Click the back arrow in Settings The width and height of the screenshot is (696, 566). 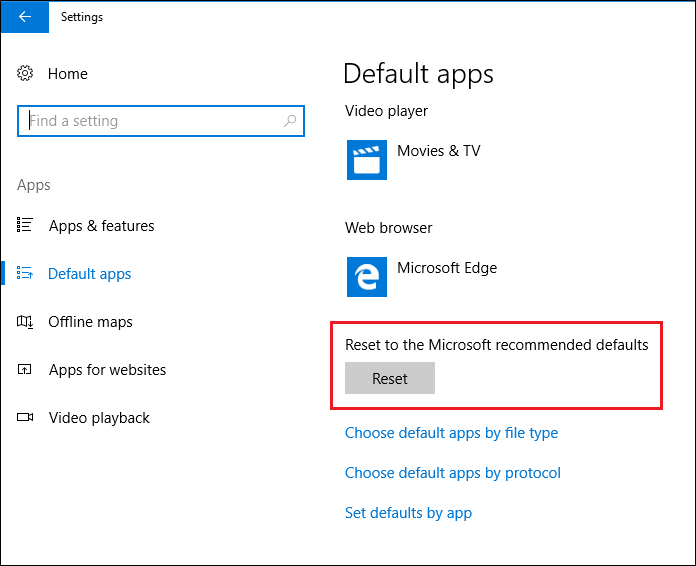coord(25,17)
